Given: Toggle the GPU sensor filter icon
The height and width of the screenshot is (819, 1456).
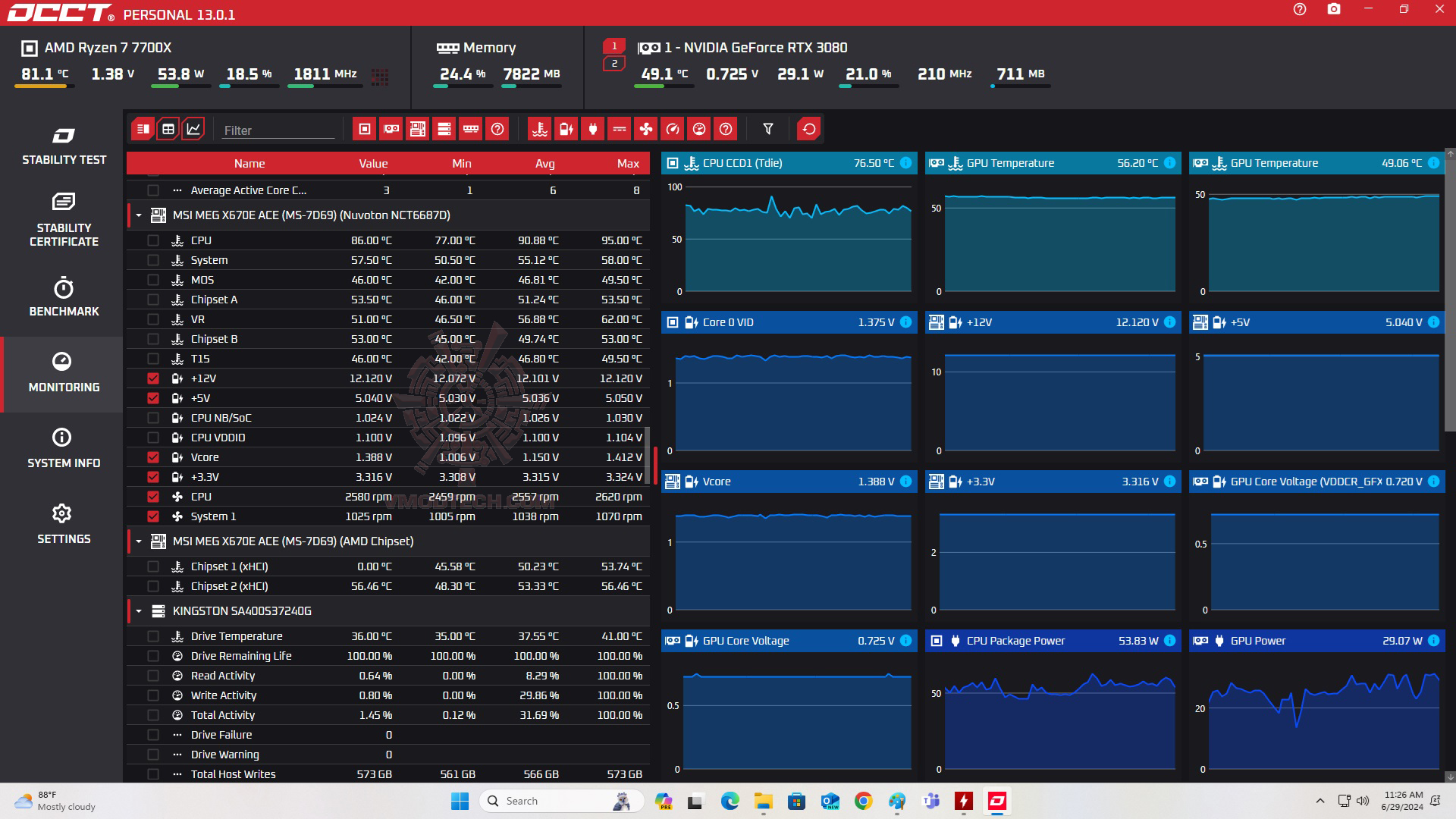Looking at the screenshot, I should pyautogui.click(x=391, y=129).
